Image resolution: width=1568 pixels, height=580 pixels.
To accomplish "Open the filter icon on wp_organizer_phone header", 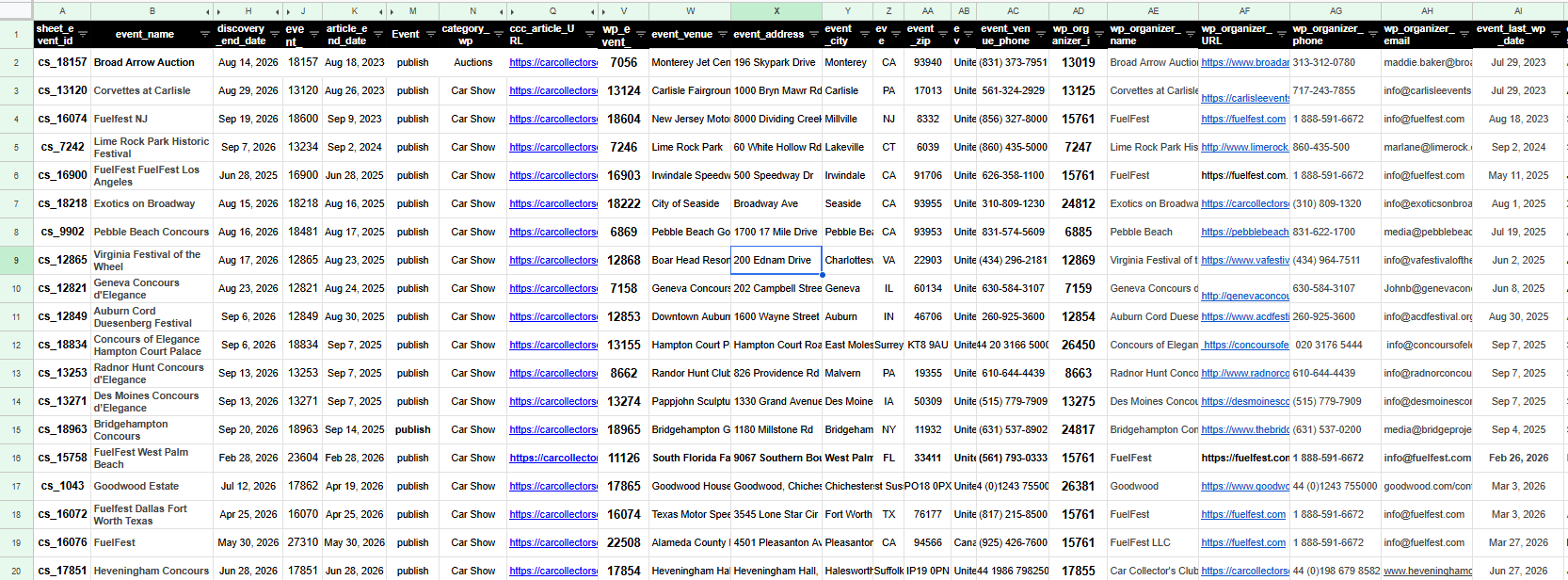I will (x=1373, y=34).
